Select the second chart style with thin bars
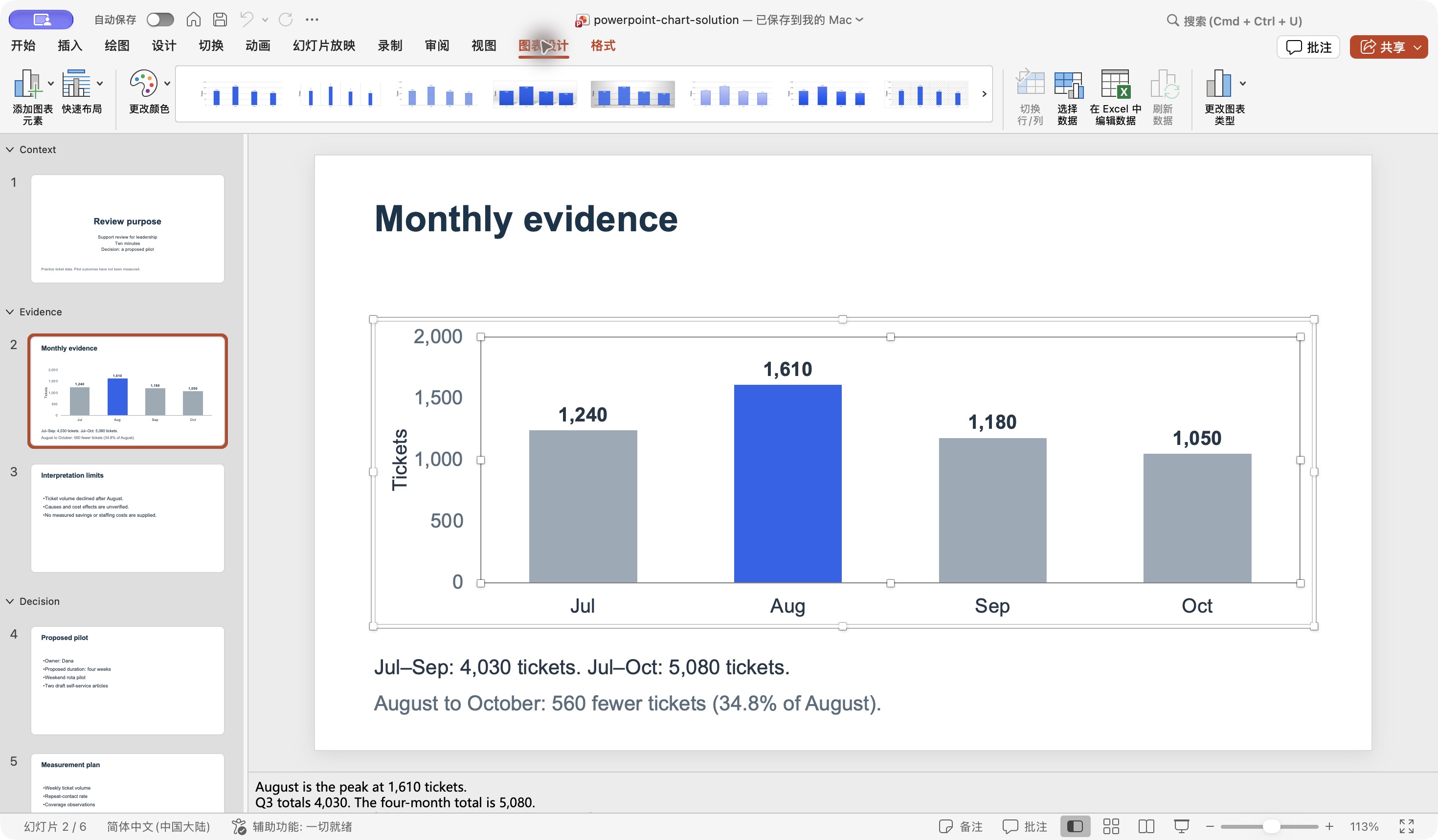Viewport: 1438px width, 840px height. tap(339, 94)
